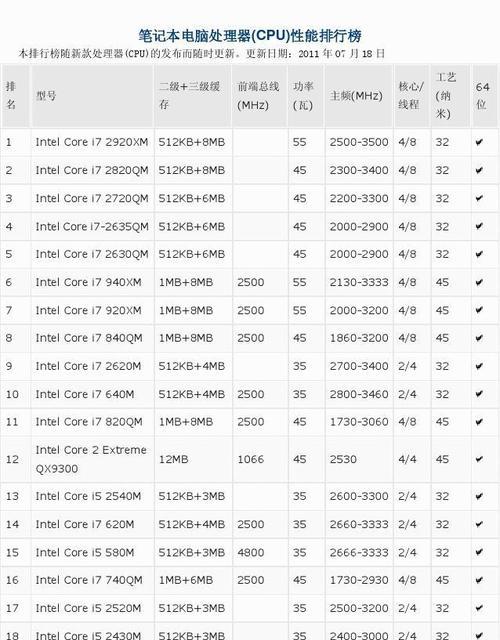Screen dimensions: 500x640
Task: Open the Intel Core i7-2635QM entry
Action: point(92,227)
